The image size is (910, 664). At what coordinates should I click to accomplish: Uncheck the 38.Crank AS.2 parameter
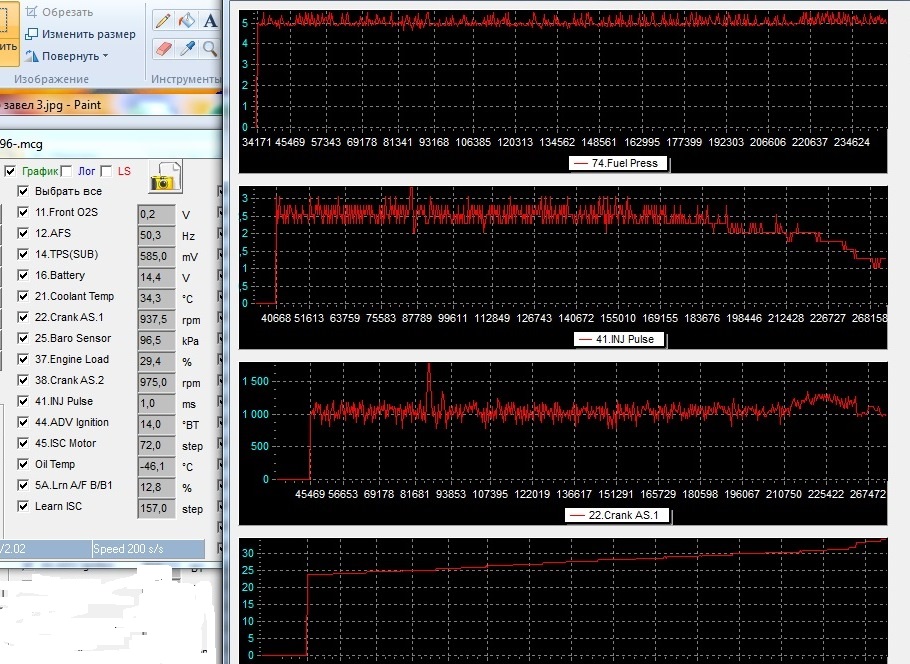[x=23, y=380]
